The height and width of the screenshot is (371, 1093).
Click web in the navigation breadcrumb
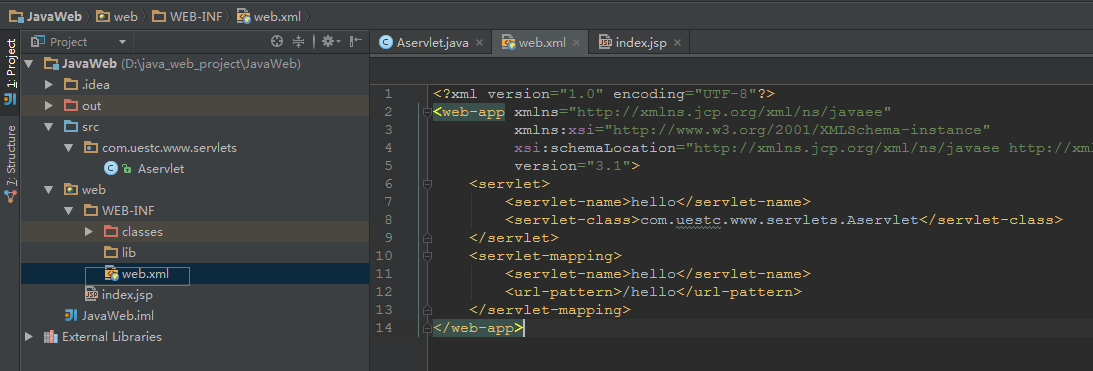tap(116, 16)
